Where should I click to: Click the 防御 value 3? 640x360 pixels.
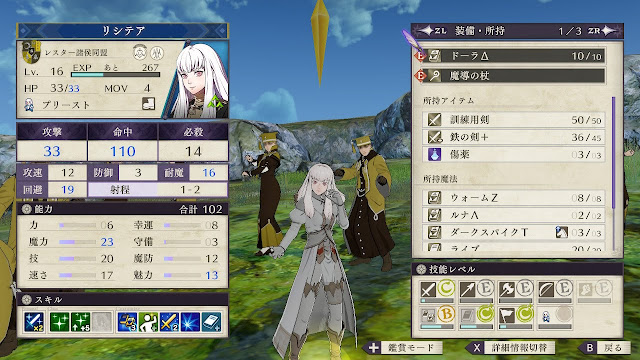[x=138, y=173]
